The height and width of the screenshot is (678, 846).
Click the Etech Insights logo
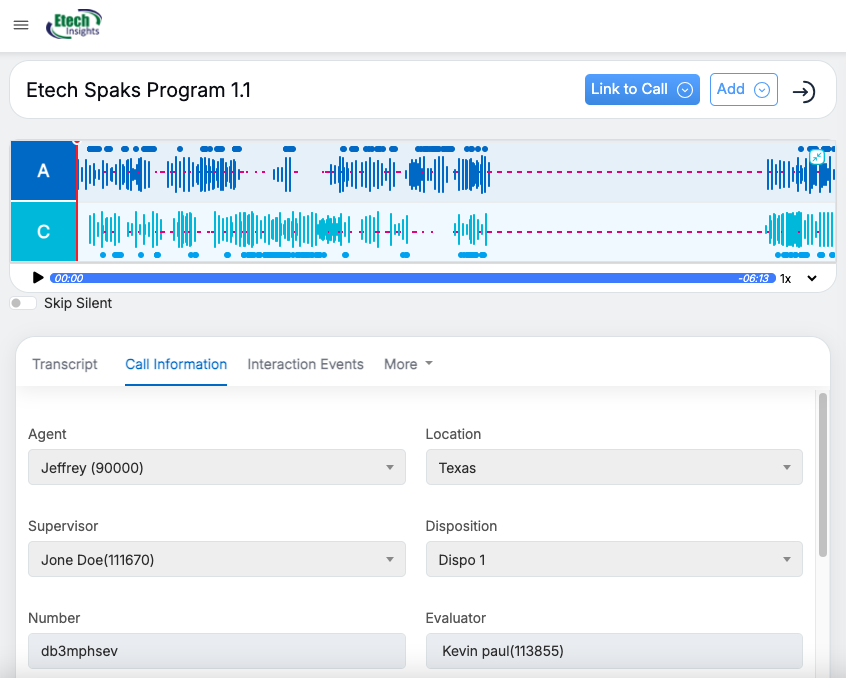tap(74, 25)
